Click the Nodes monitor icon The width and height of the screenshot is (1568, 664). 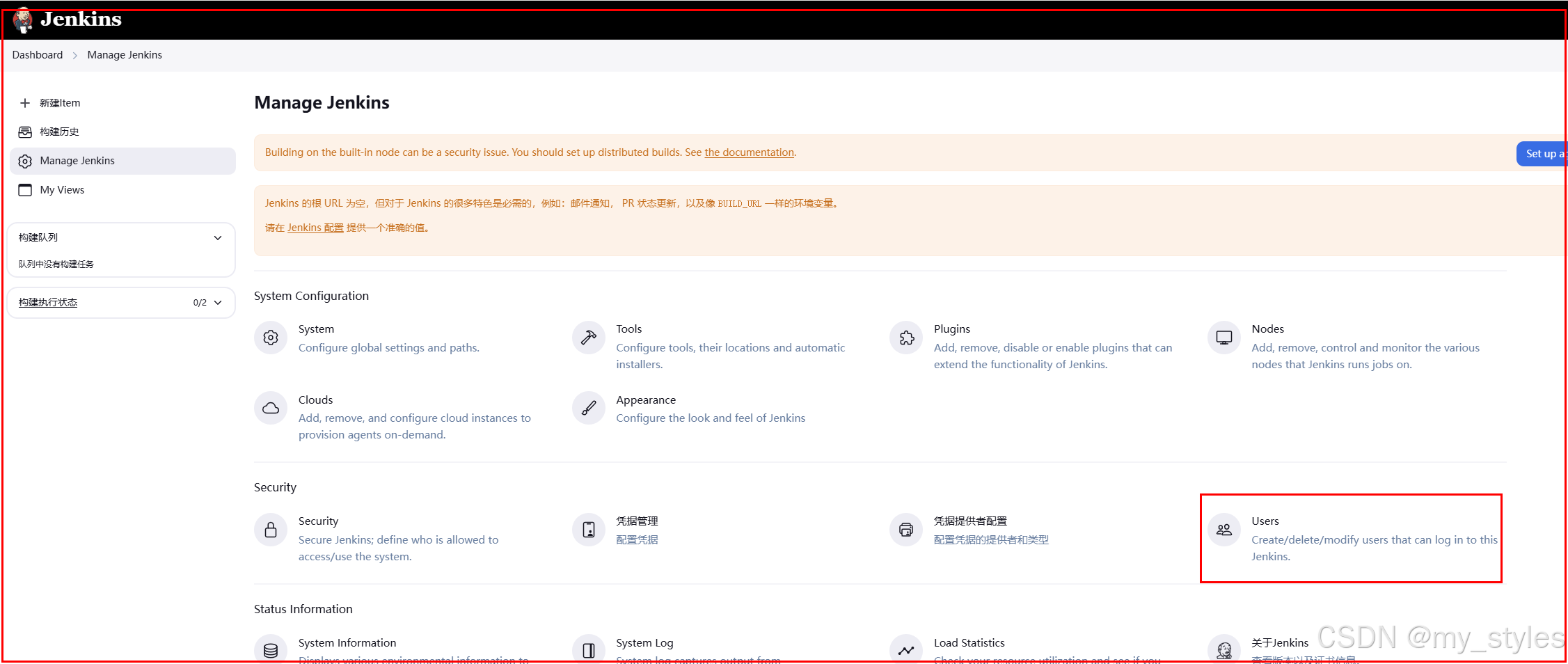[1224, 338]
